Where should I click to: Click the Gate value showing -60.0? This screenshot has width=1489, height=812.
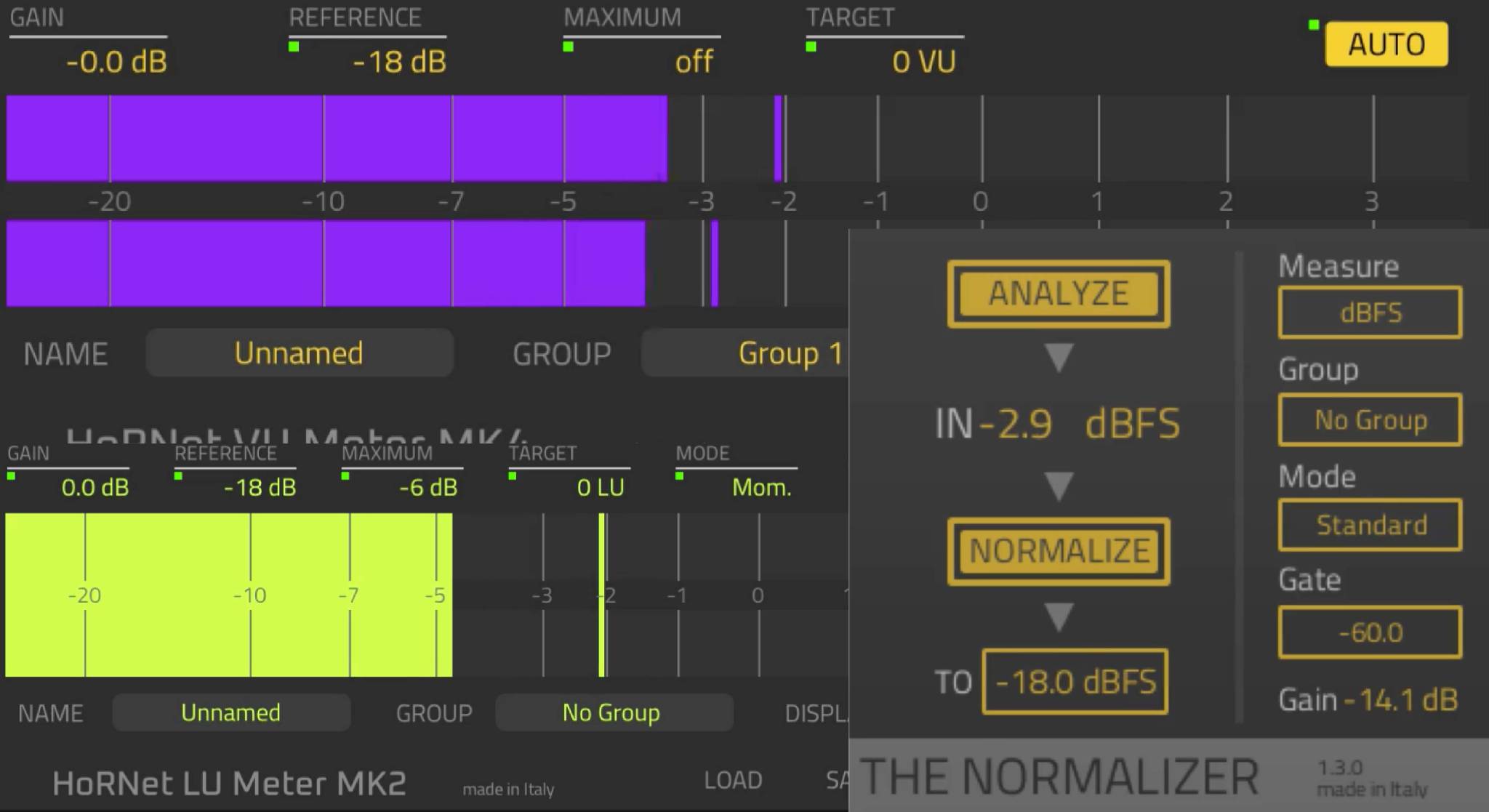click(x=1370, y=632)
